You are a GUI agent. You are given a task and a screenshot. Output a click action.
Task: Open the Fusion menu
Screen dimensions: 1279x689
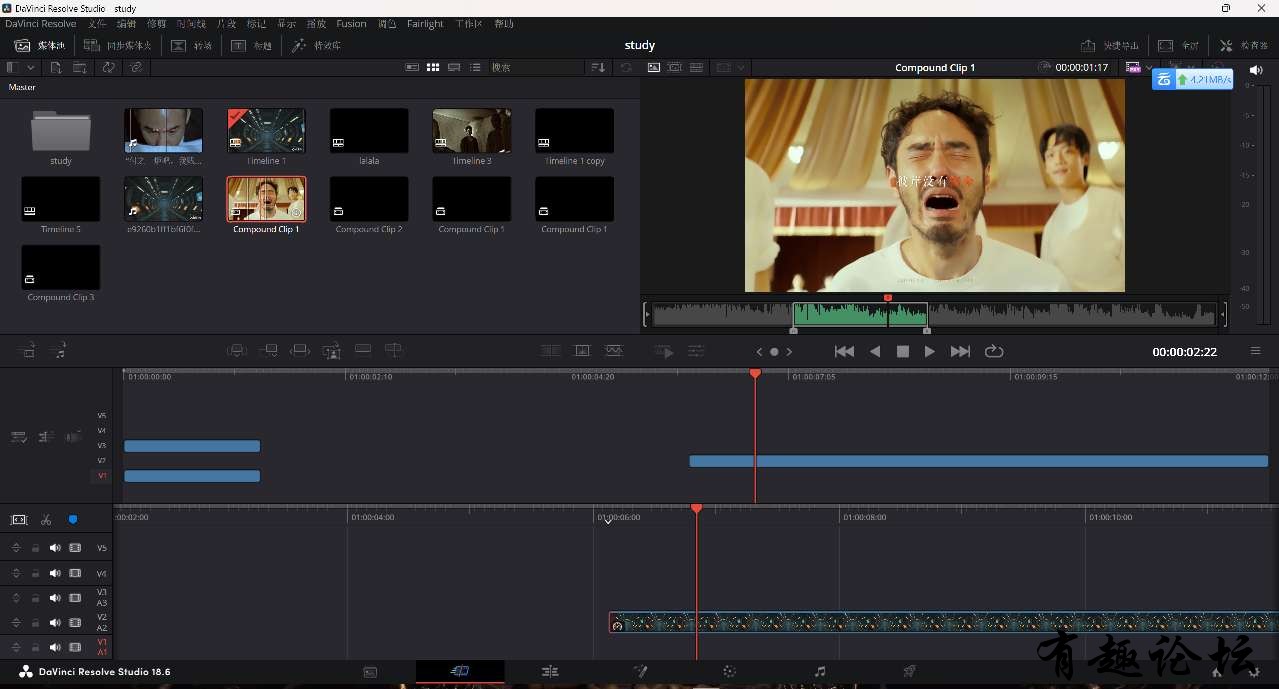click(351, 23)
